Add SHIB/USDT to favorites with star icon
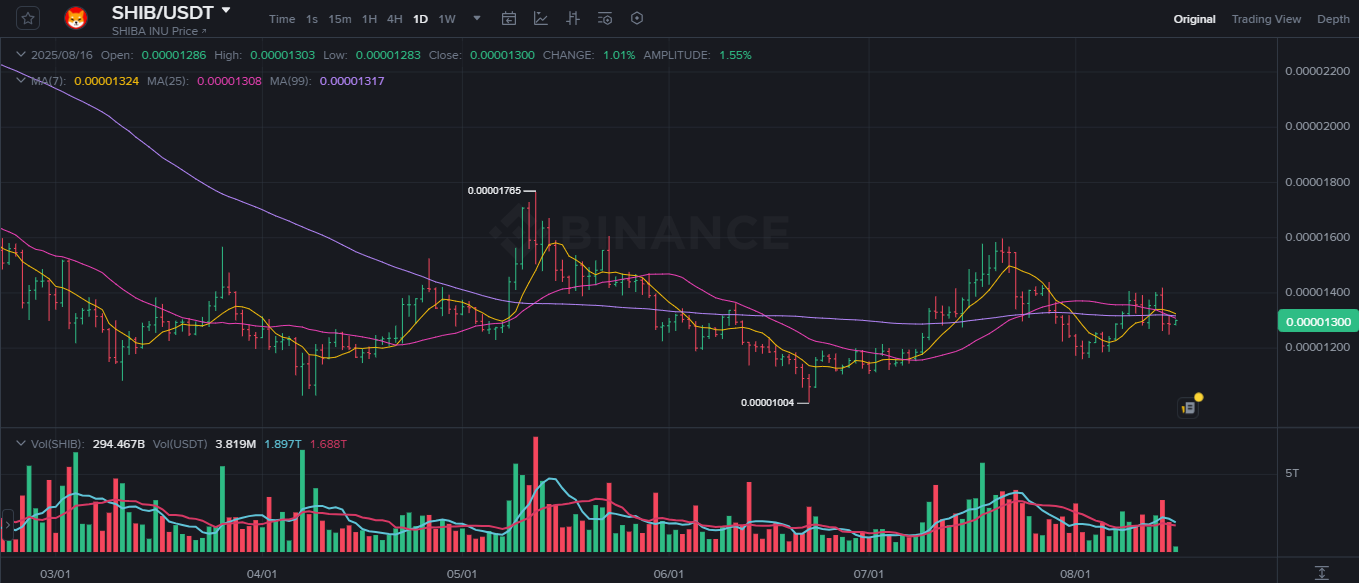 click(28, 18)
